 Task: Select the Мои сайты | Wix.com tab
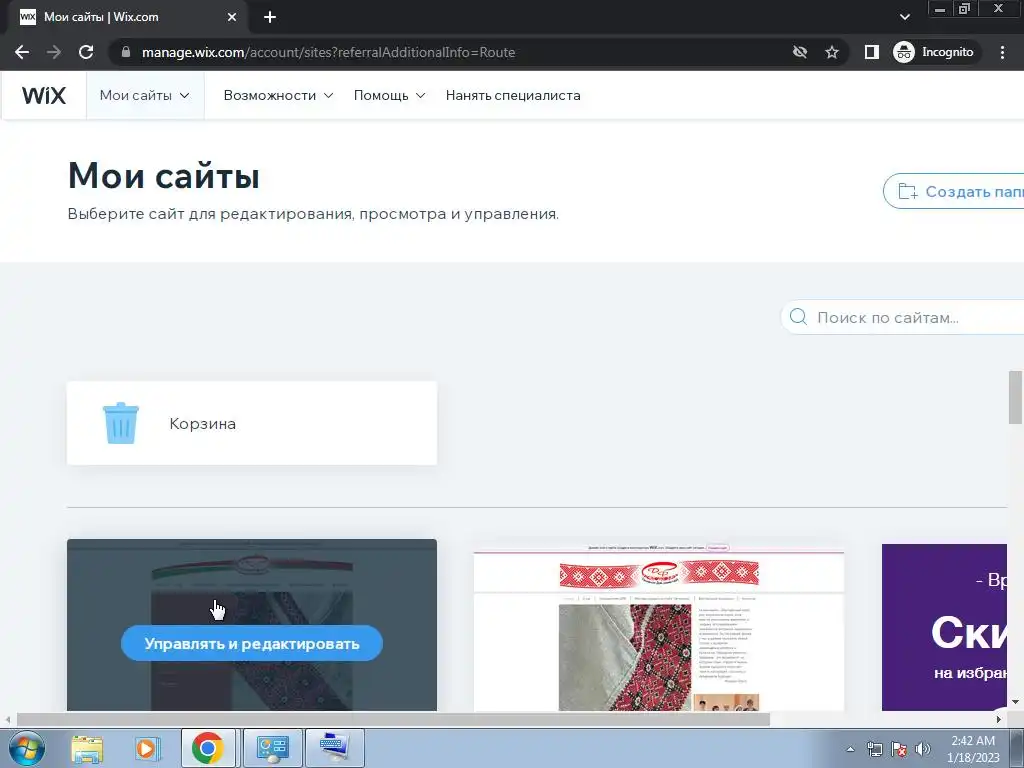pyautogui.click(x=127, y=17)
